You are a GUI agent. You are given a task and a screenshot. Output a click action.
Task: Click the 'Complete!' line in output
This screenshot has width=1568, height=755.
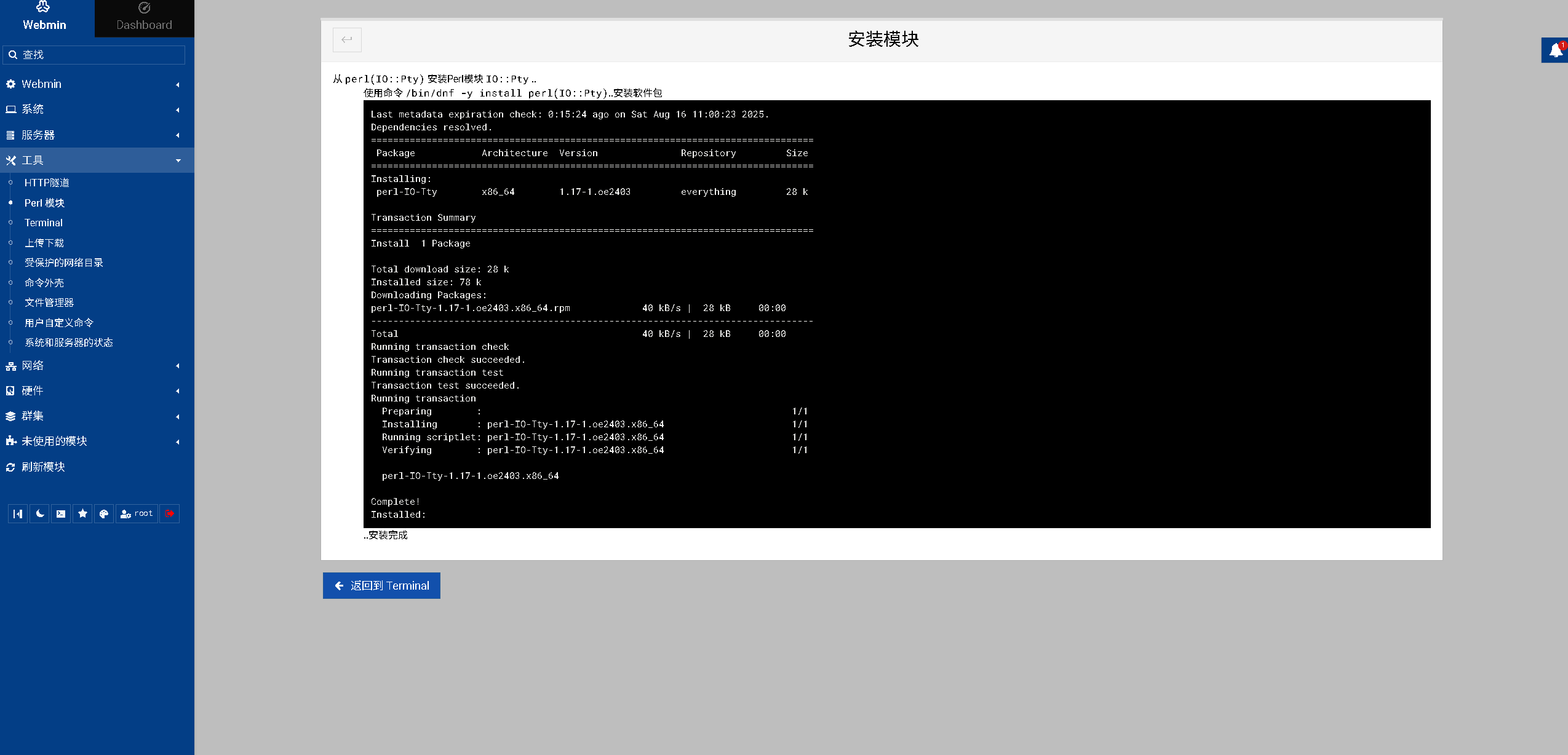pos(396,502)
